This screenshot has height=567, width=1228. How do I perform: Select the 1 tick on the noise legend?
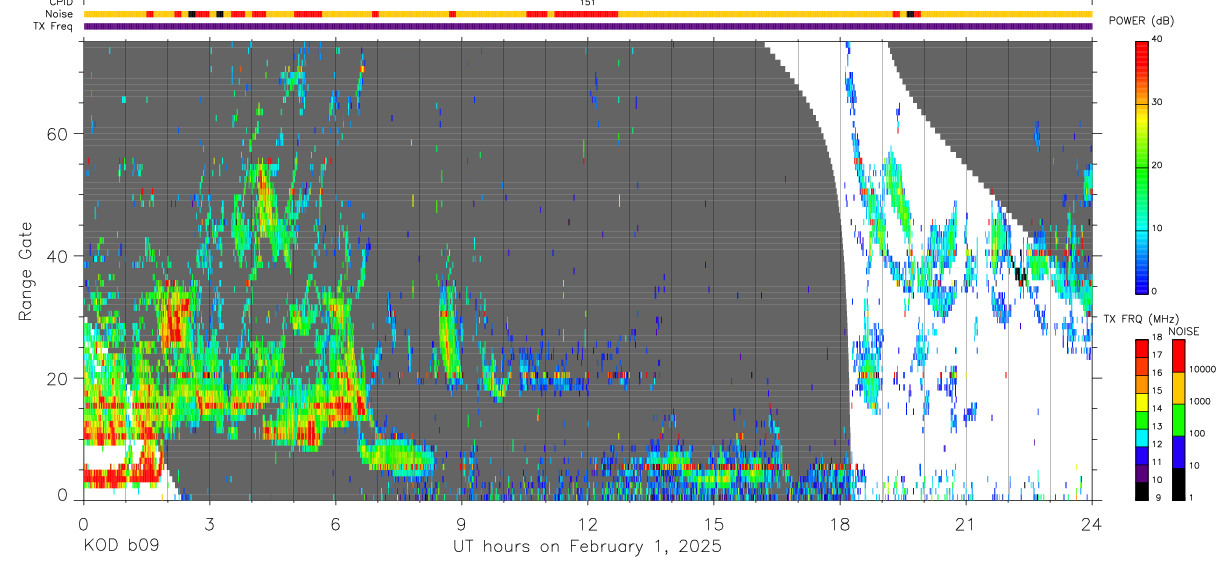[x=1193, y=498]
